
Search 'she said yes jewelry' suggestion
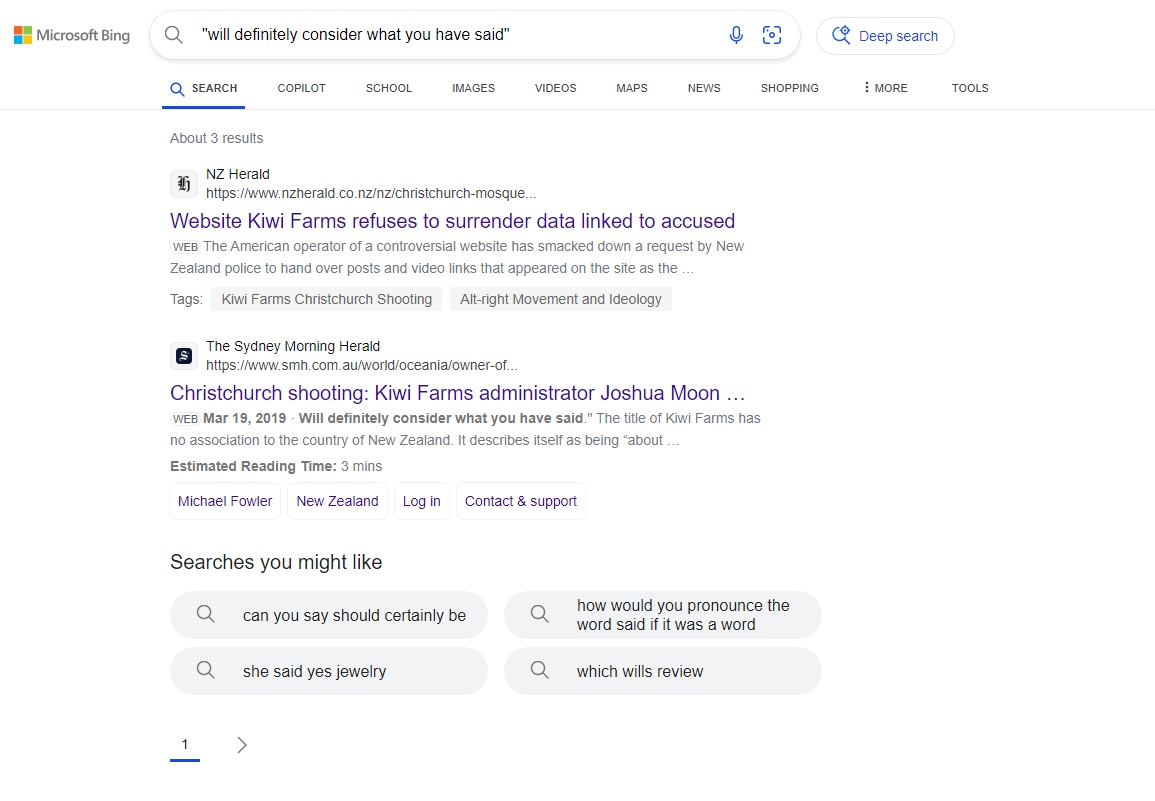coord(329,671)
